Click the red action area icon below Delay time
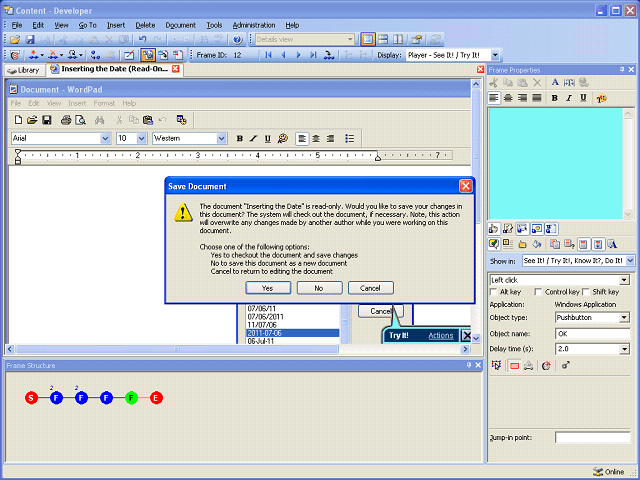This screenshot has height=480, width=640. click(514, 365)
